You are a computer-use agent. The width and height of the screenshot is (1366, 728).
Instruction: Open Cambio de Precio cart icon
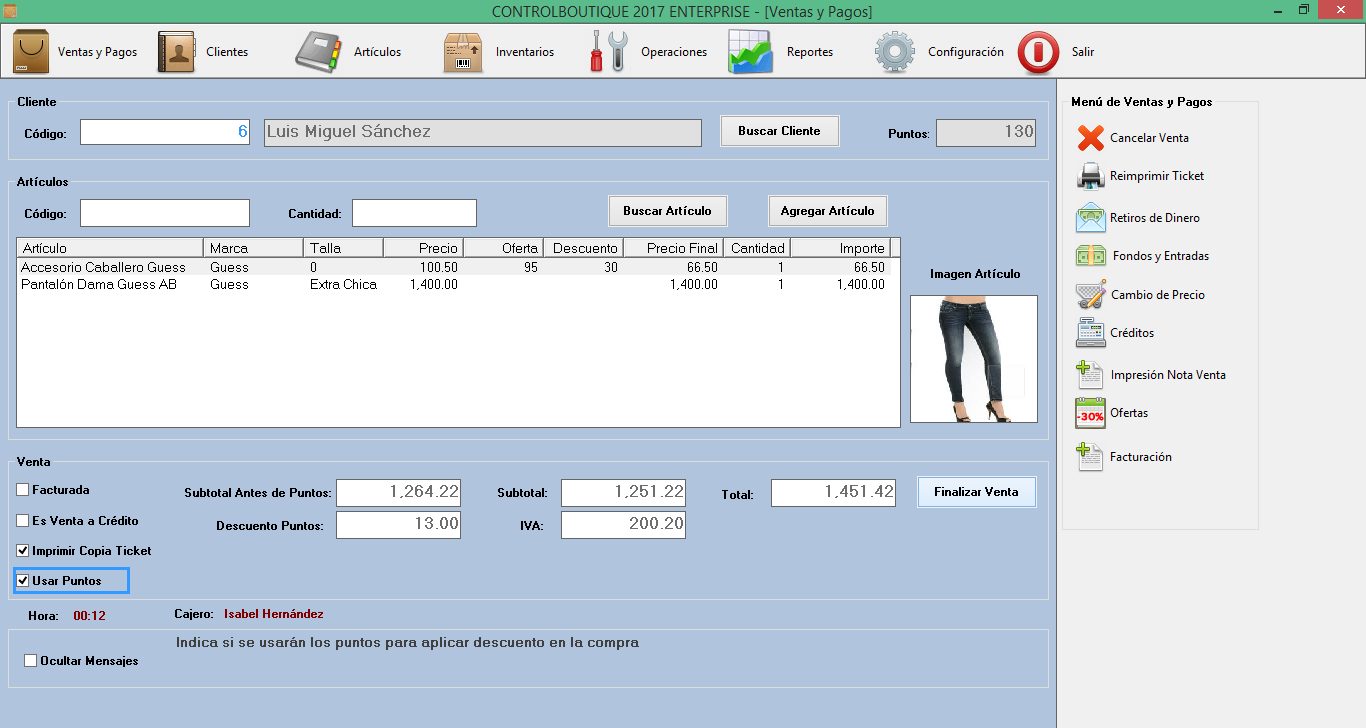1090,295
